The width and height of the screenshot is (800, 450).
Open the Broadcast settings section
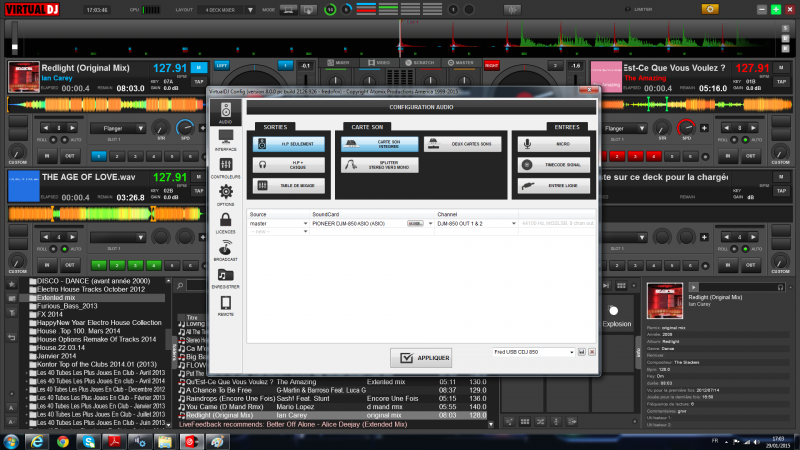coord(225,250)
